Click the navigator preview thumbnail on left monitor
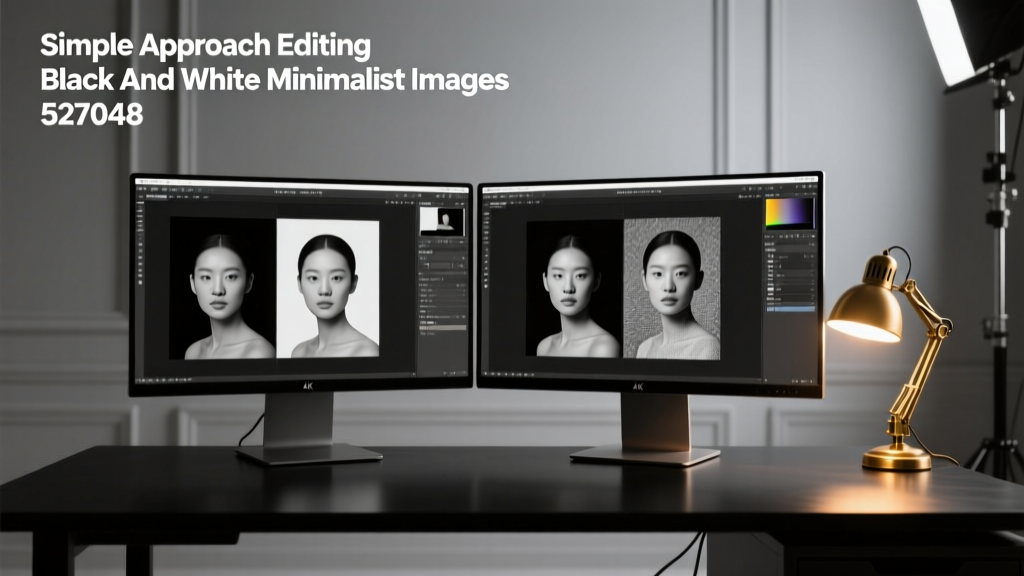This screenshot has width=1024, height=576. click(442, 221)
